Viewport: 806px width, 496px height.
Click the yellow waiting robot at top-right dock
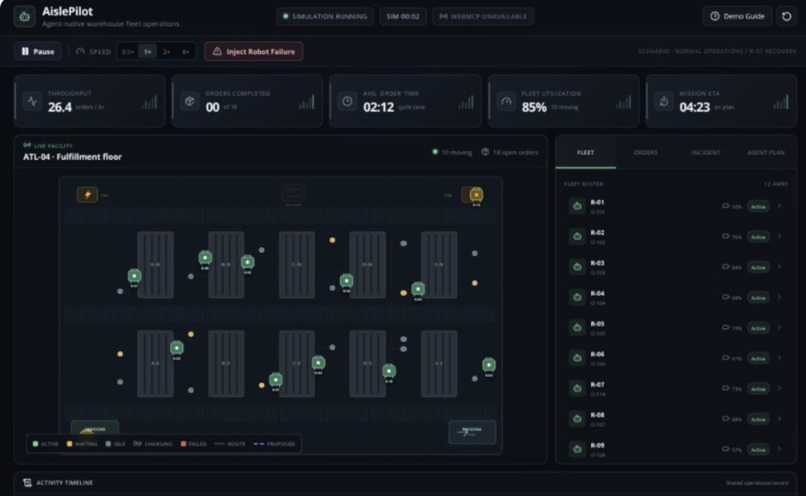(x=476, y=195)
